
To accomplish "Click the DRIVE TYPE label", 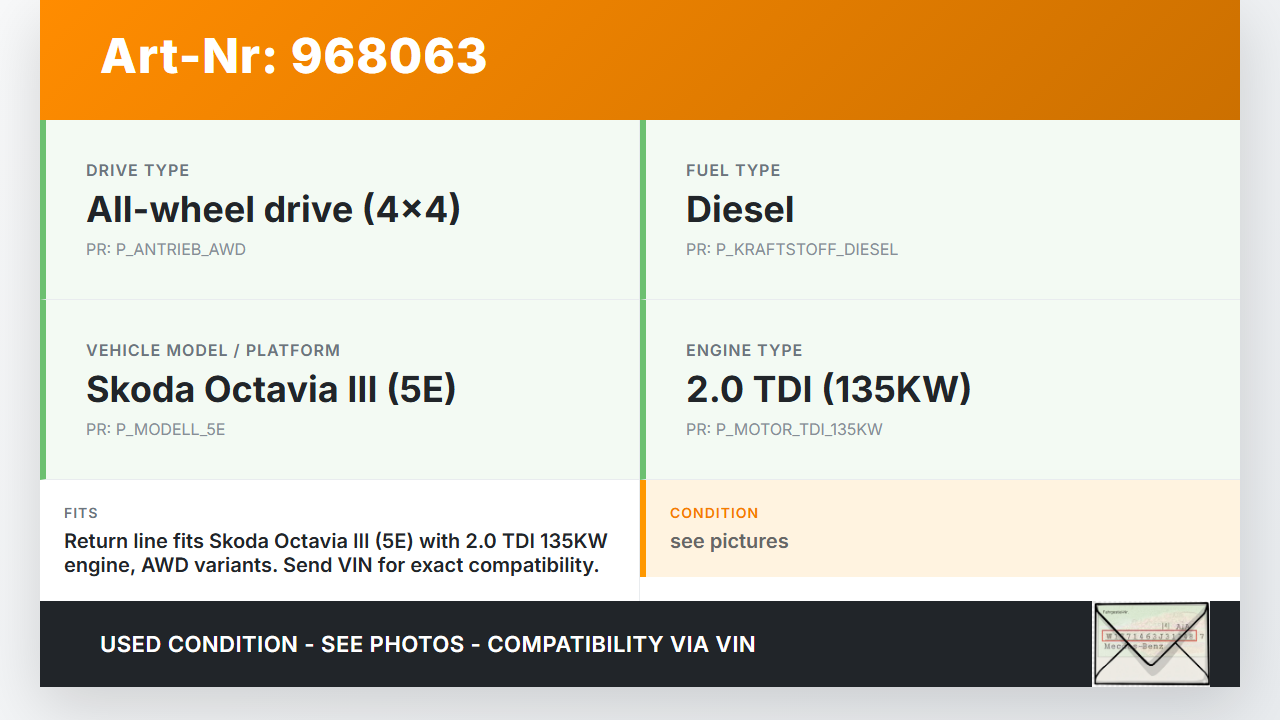I will pos(137,170).
